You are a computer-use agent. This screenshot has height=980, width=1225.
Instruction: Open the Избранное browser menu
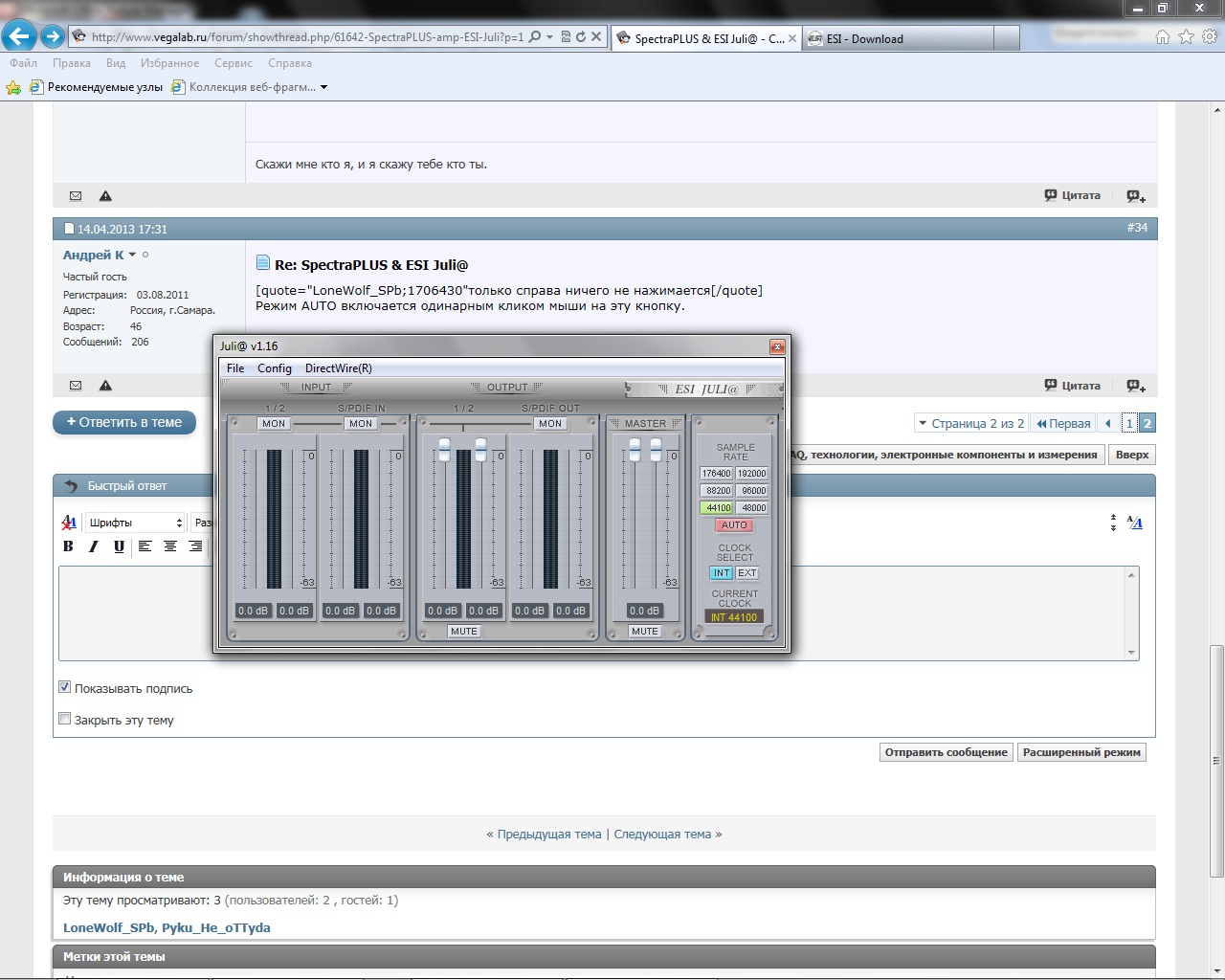[170, 63]
